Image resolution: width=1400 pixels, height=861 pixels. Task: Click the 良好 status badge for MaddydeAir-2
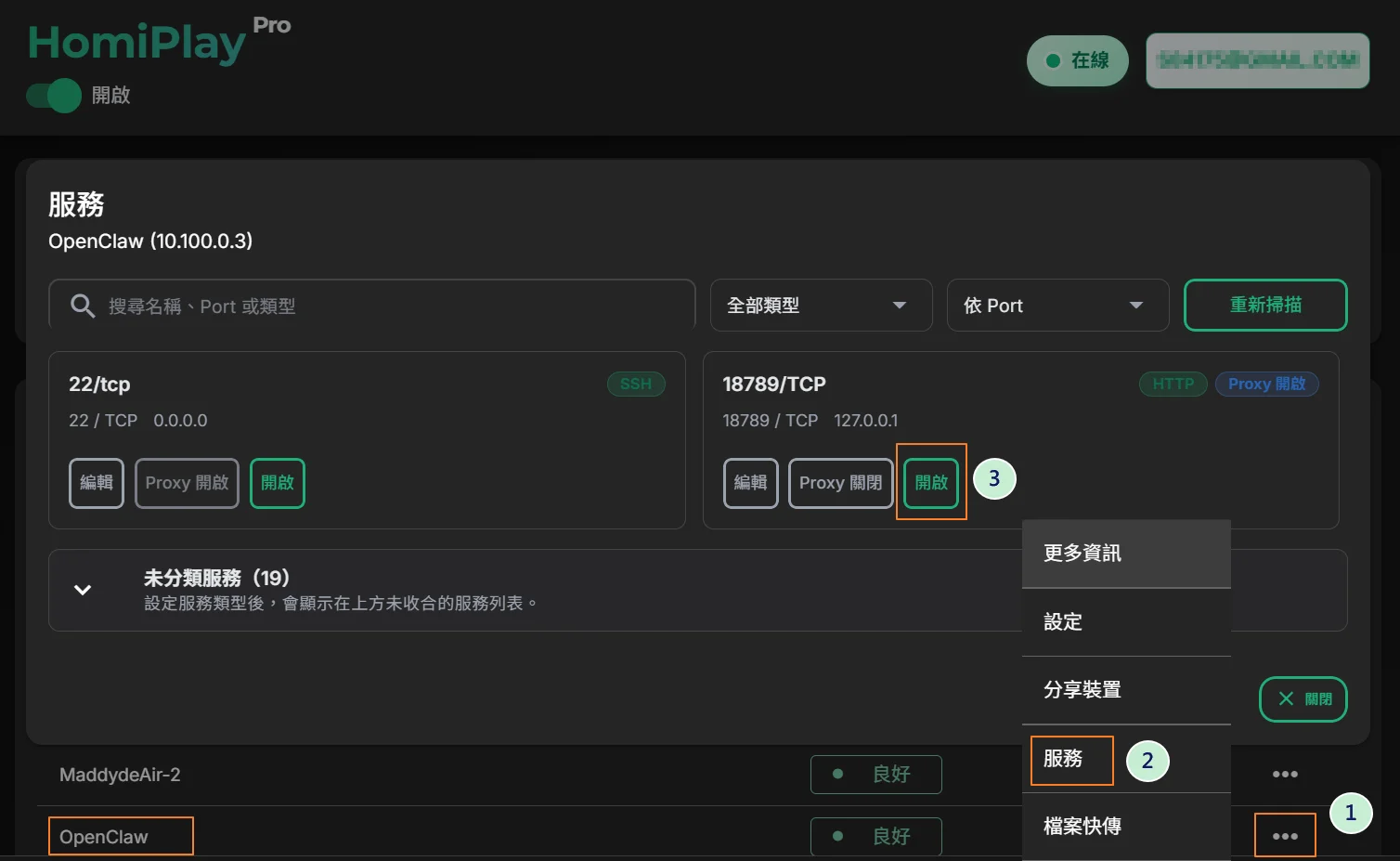(876, 775)
